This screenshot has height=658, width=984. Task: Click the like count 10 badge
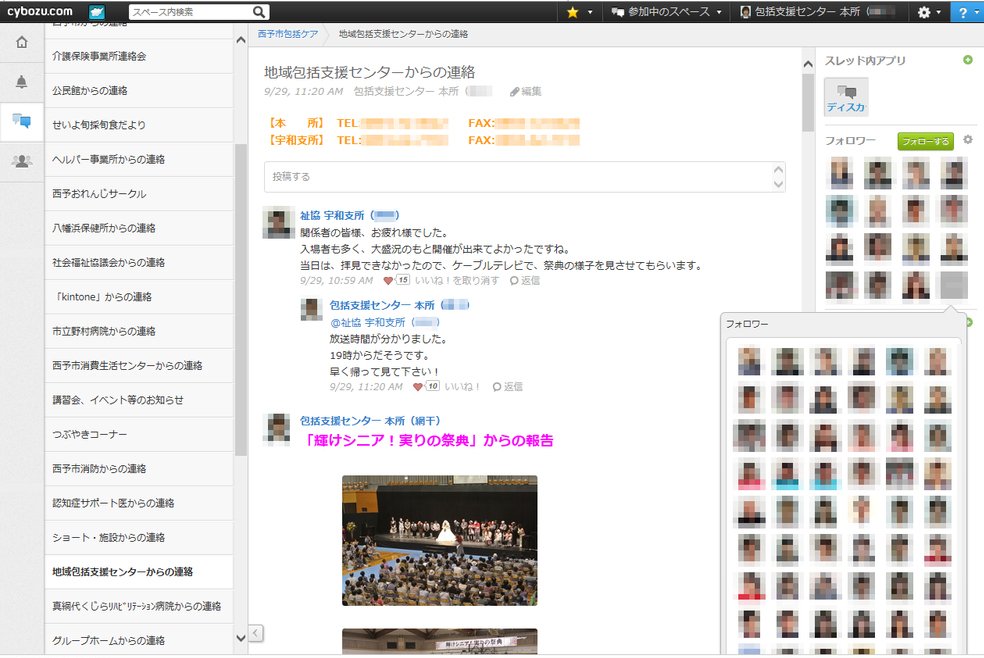coord(432,386)
